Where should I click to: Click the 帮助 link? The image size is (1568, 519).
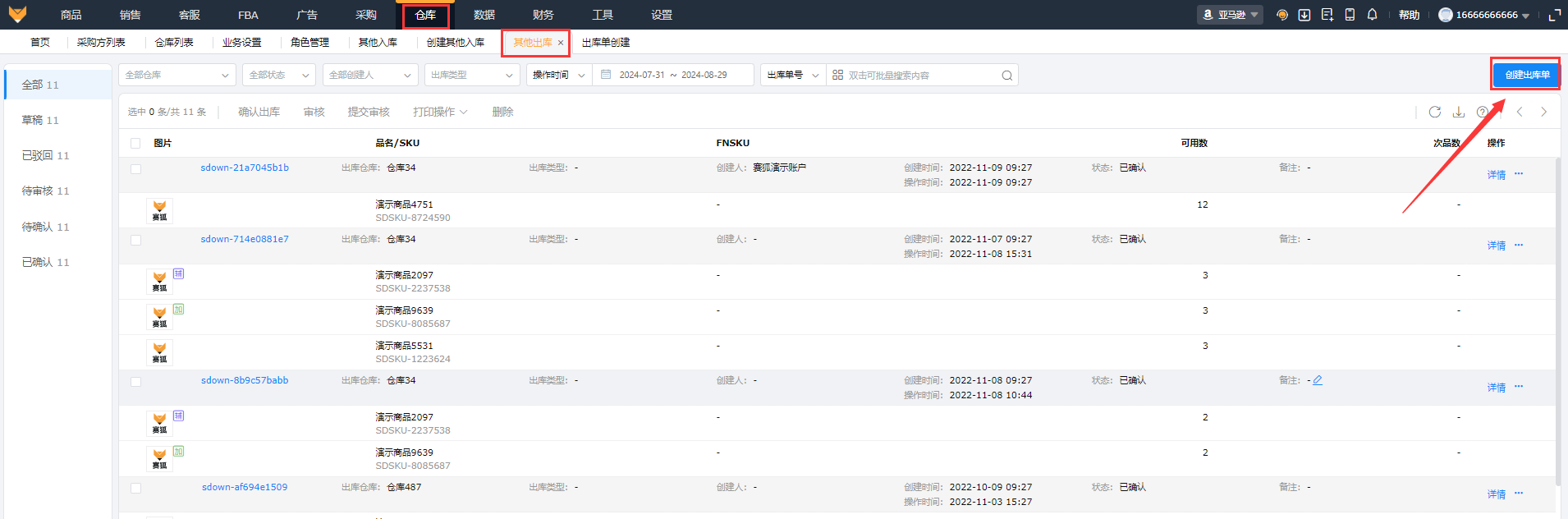1410,15
